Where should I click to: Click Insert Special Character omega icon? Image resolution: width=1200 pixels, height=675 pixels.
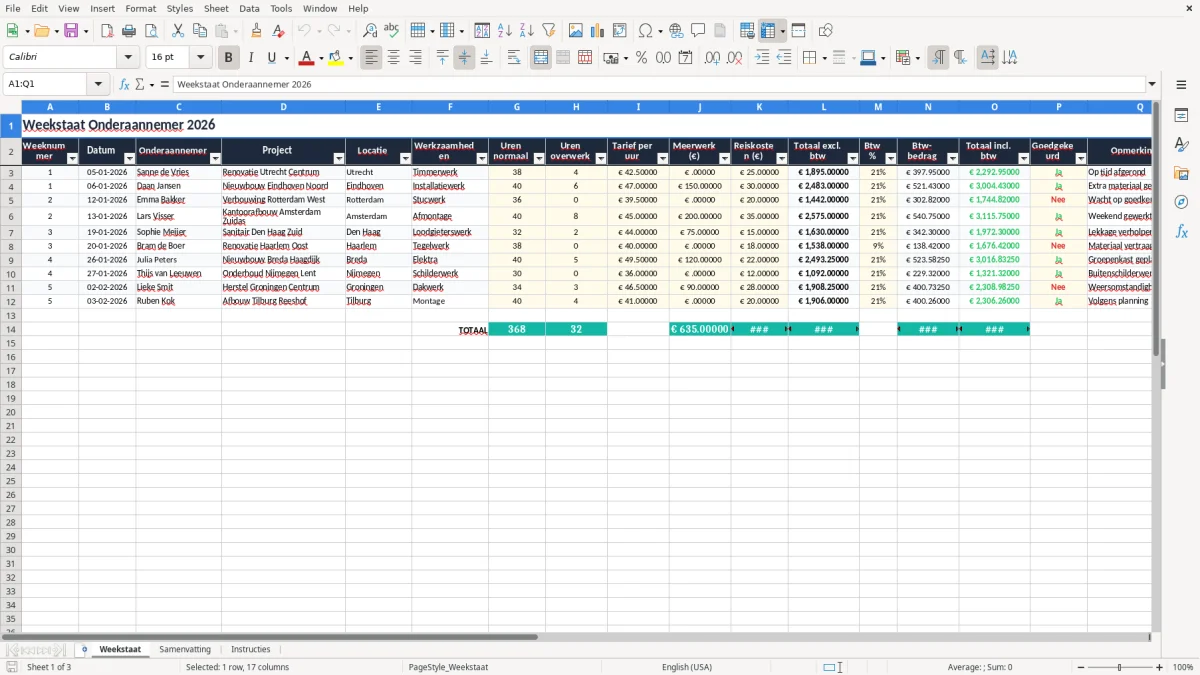click(x=645, y=31)
